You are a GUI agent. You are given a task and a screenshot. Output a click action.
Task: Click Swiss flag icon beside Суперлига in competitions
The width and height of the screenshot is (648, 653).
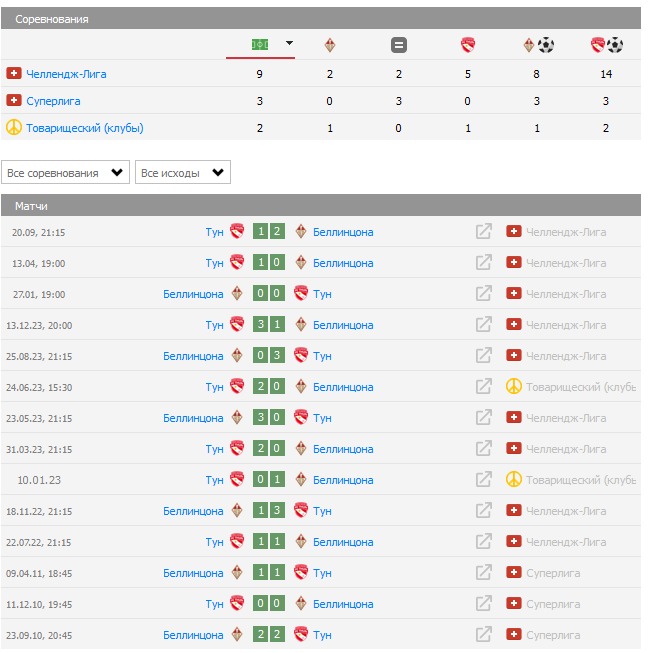[x=14, y=101]
